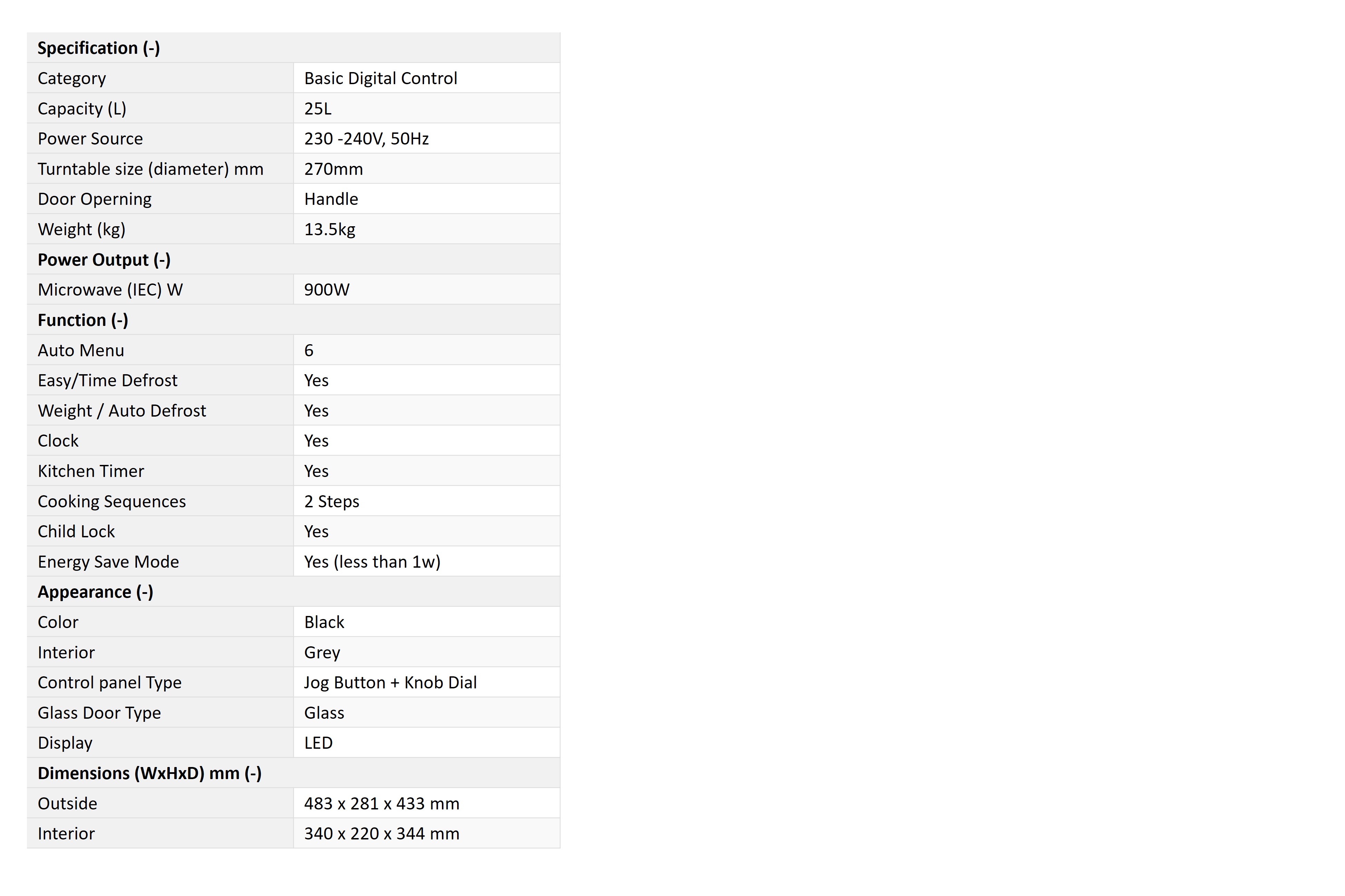This screenshot has width=1345, height=896.
Task: Collapse the Specification (-) section
Action: pos(293,48)
